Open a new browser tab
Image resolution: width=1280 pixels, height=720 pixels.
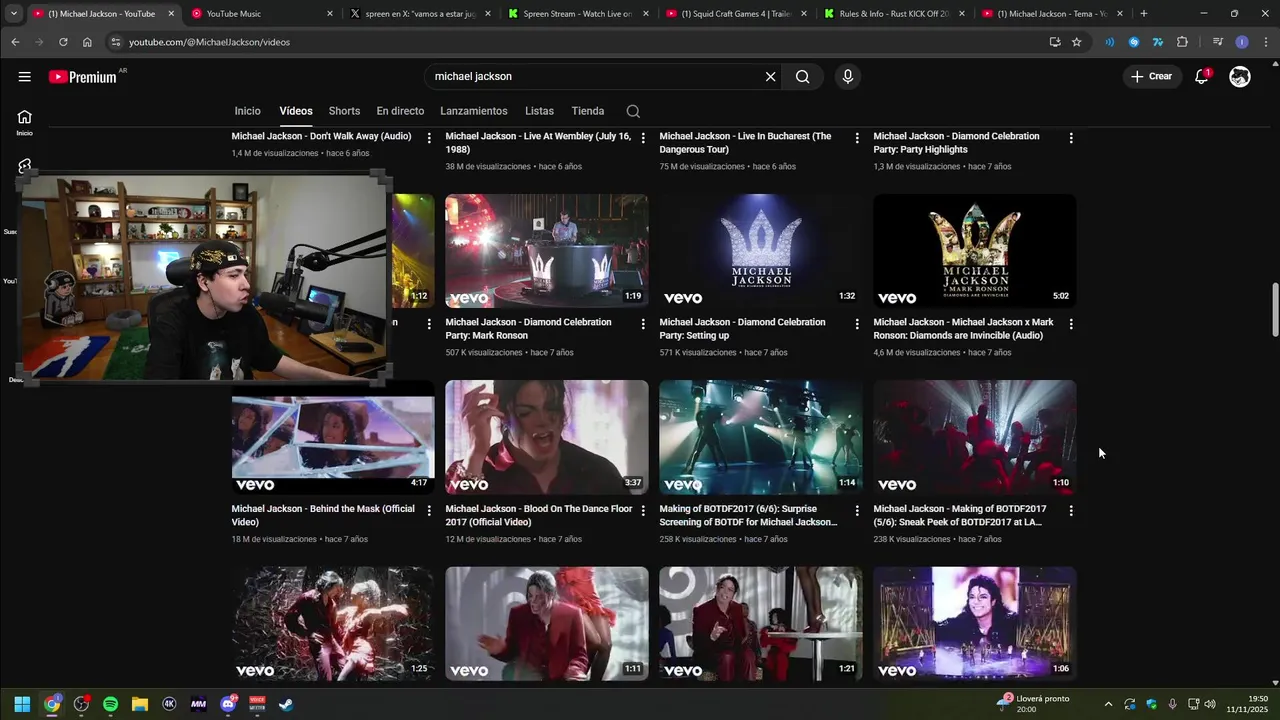(1144, 14)
